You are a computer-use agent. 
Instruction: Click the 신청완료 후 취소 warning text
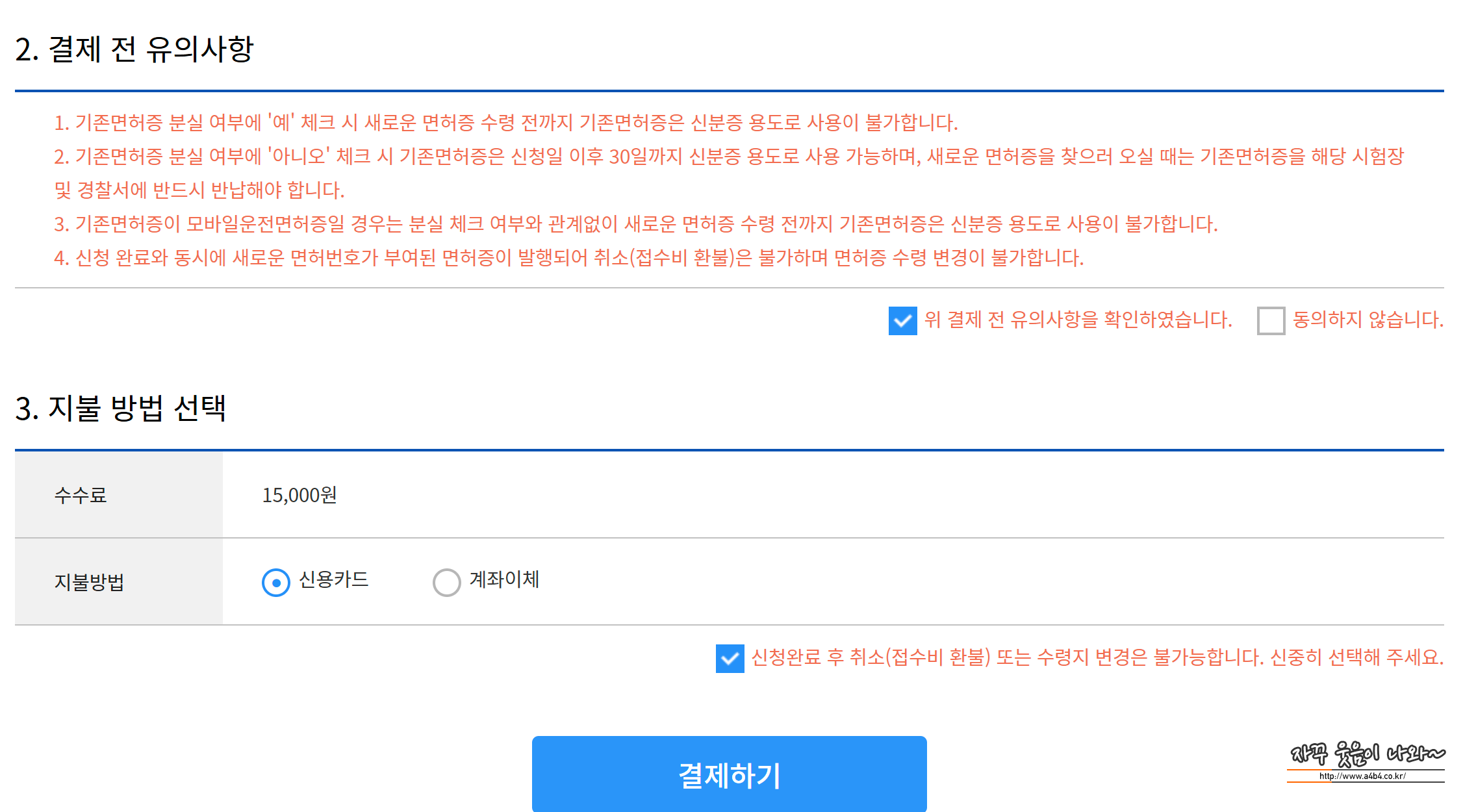pyautogui.click(x=1097, y=657)
